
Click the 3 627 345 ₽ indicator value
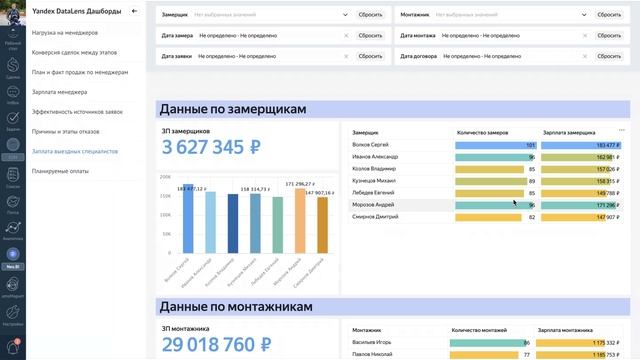[x=211, y=147]
